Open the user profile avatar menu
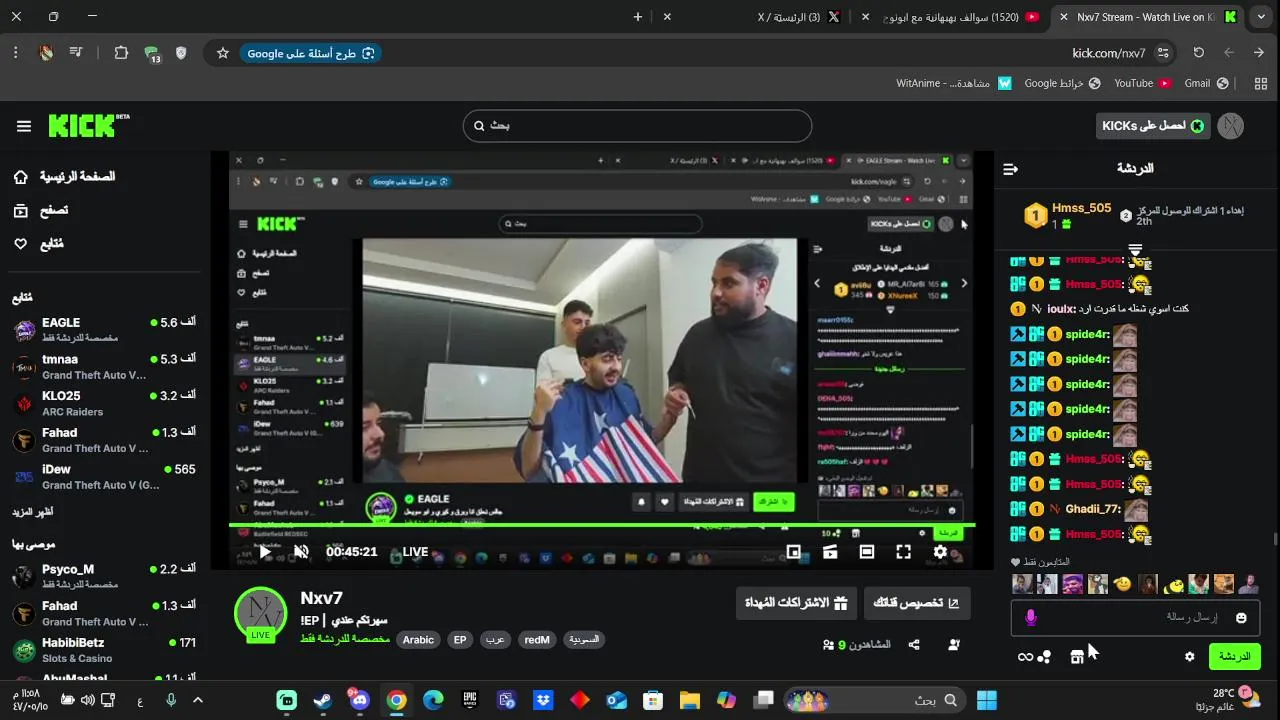The image size is (1280, 720). tap(1232, 126)
